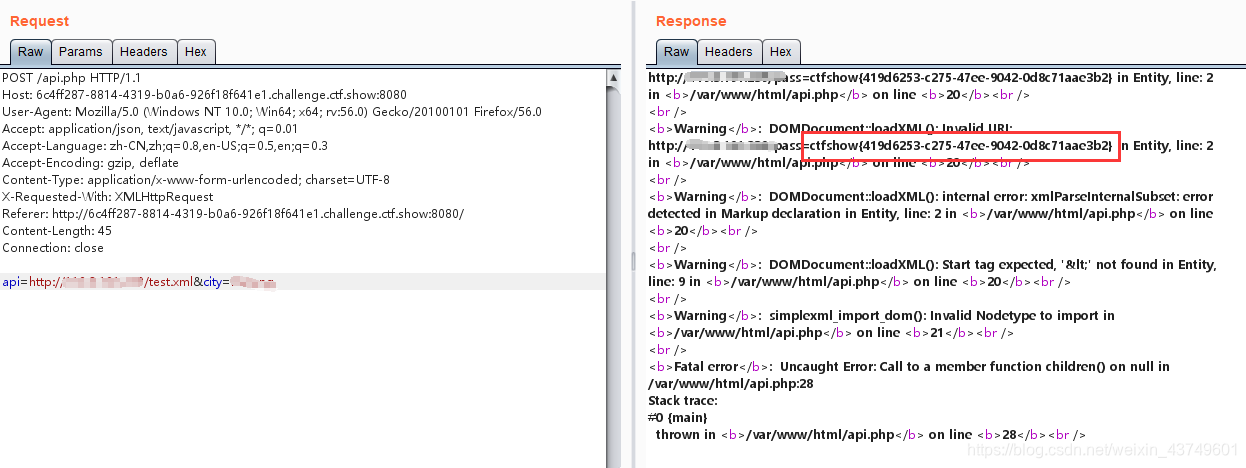1246x468 pixels.
Task: Click the Request panel heading
Action: (x=40, y=21)
